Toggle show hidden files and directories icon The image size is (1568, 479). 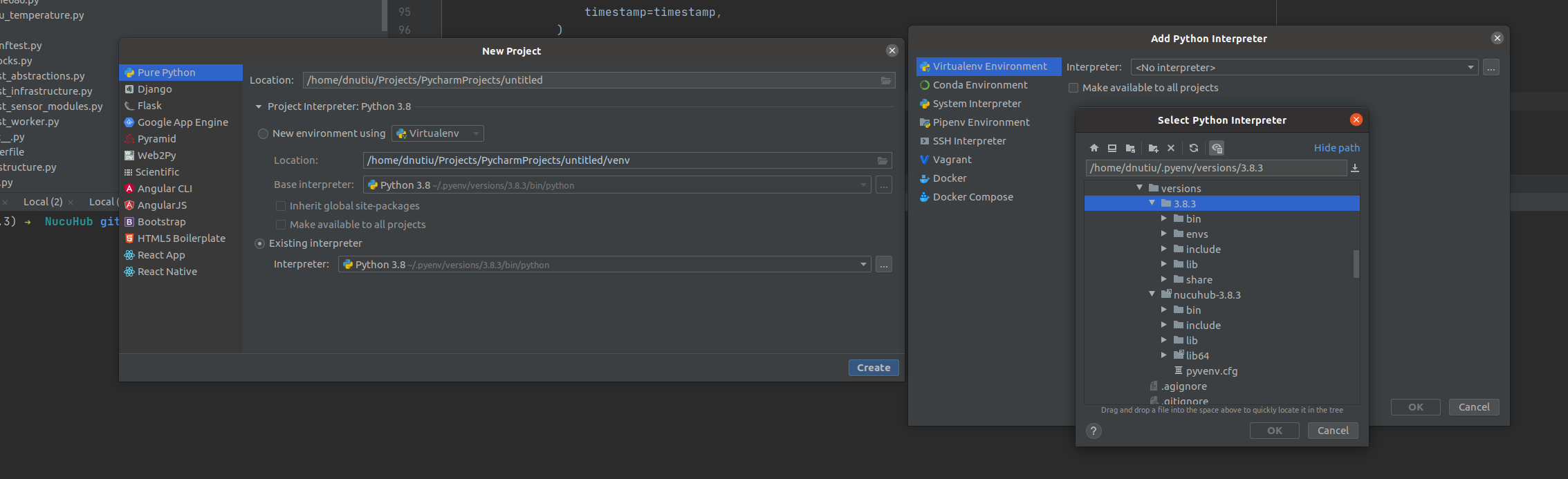coord(1217,148)
